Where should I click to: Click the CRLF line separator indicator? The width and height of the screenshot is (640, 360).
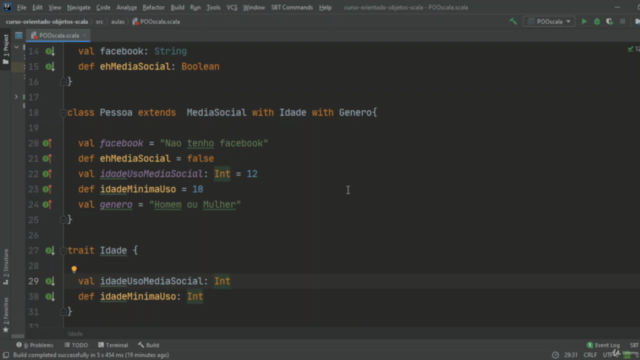590,355
